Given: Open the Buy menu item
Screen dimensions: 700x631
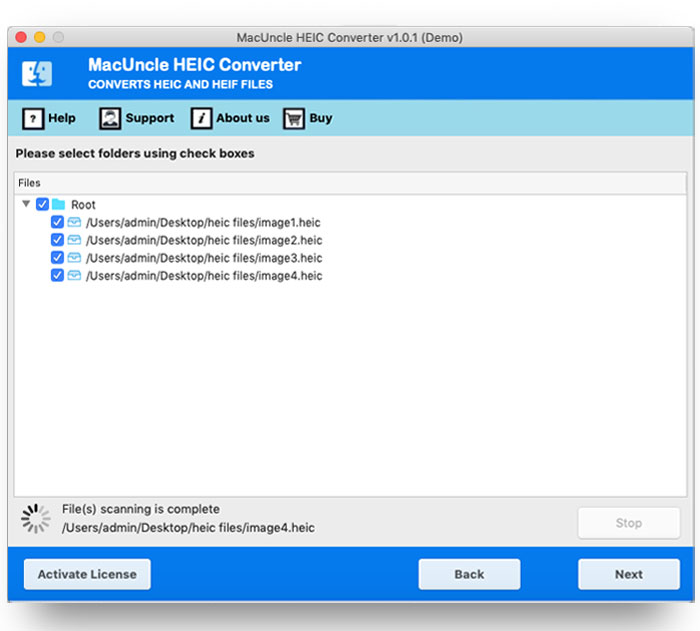Looking at the screenshot, I should (308, 119).
